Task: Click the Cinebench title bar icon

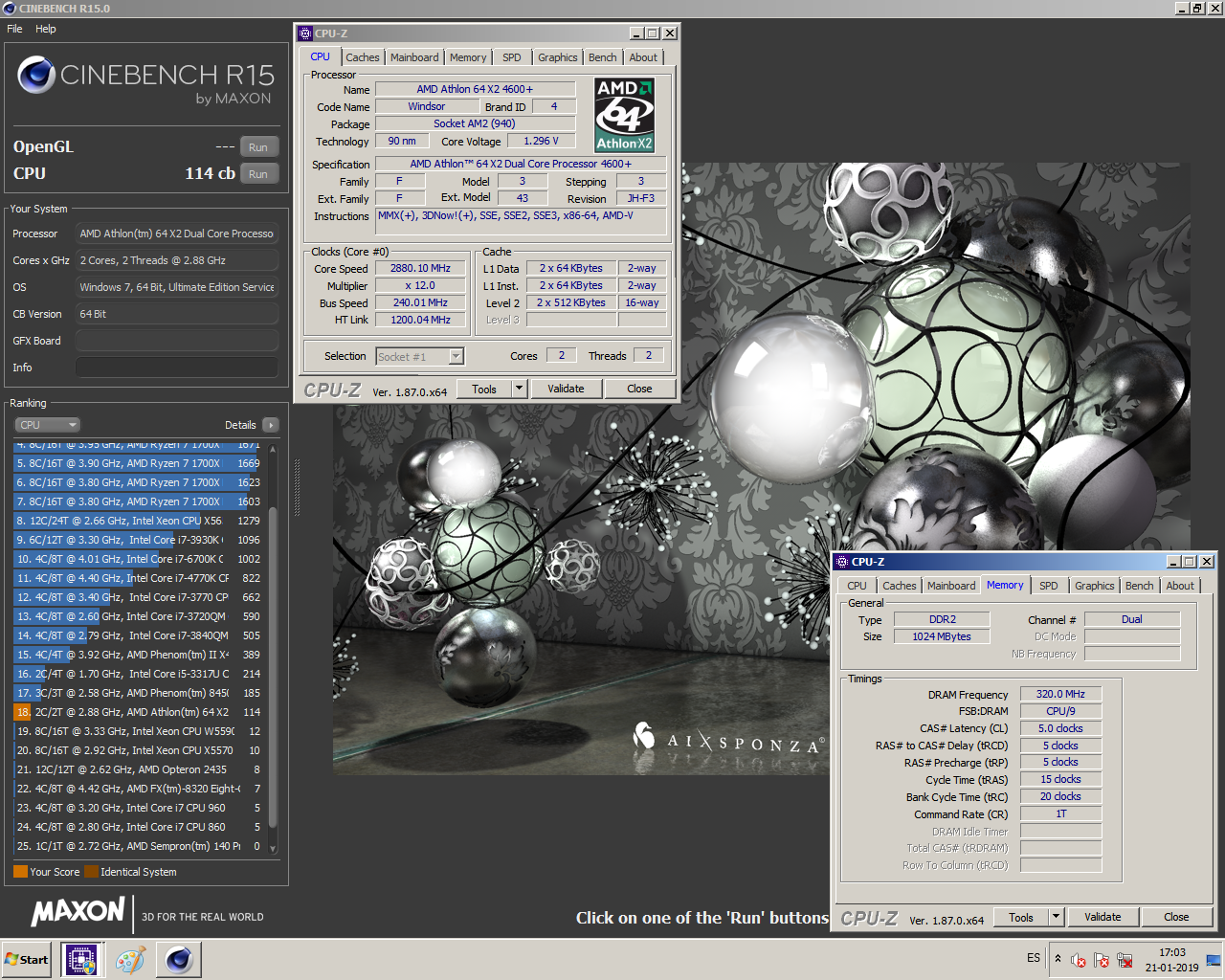Action: pos(10,8)
